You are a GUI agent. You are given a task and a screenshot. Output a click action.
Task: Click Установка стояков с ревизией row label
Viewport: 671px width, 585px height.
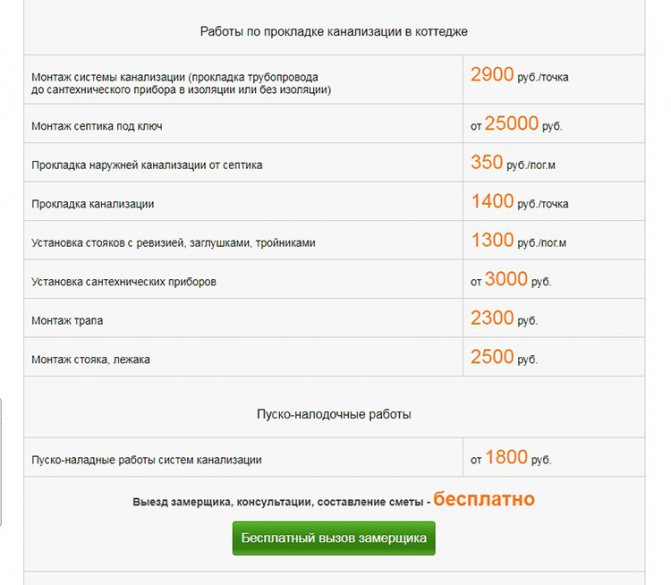pos(173,243)
